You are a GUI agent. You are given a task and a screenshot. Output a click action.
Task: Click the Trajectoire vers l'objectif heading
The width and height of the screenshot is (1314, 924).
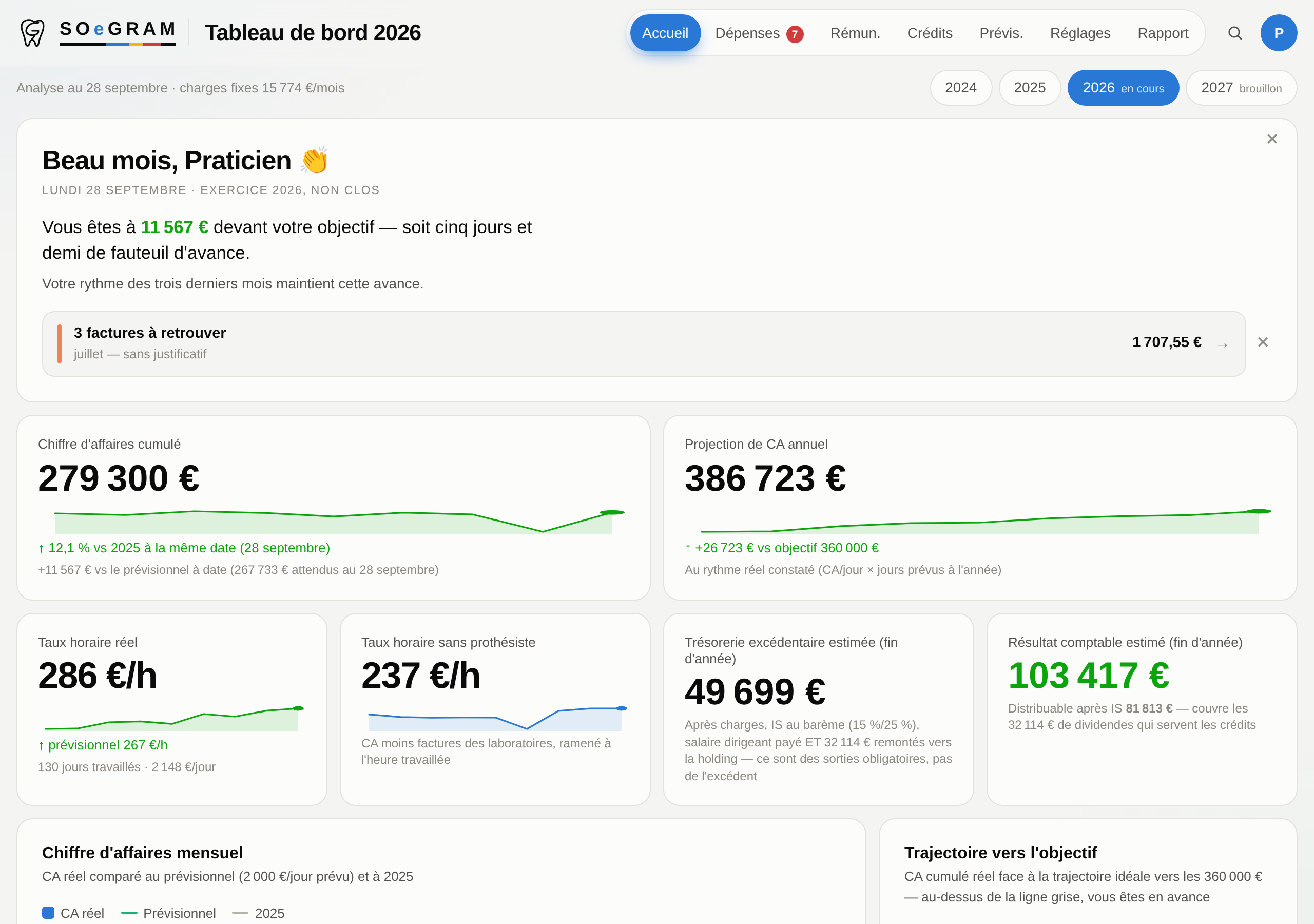tap(1000, 853)
